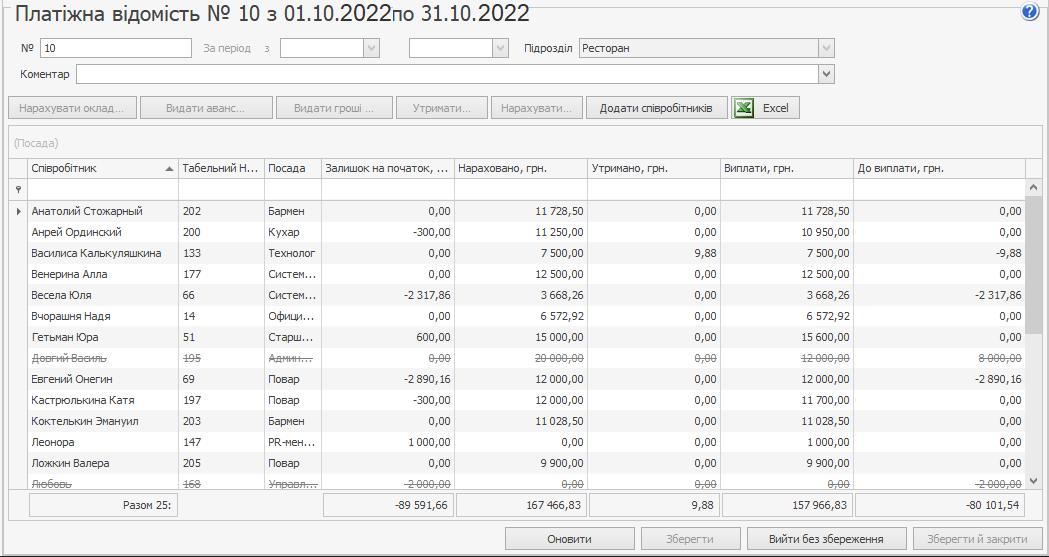
Task: Click the filter row pin icon
Action: pyautogui.click(x=18, y=189)
